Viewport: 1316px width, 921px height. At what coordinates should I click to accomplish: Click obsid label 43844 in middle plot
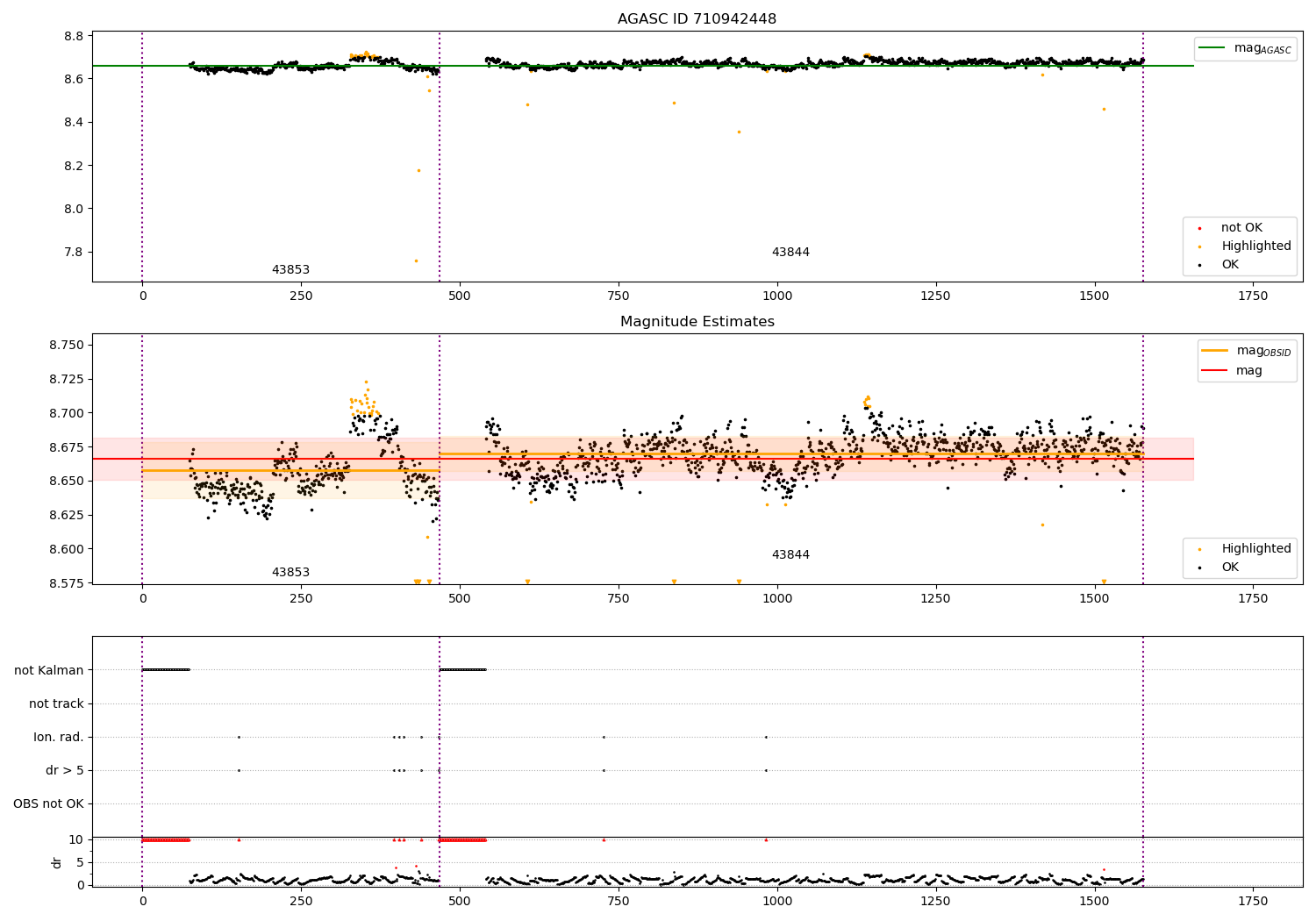[x=790, y=555]
